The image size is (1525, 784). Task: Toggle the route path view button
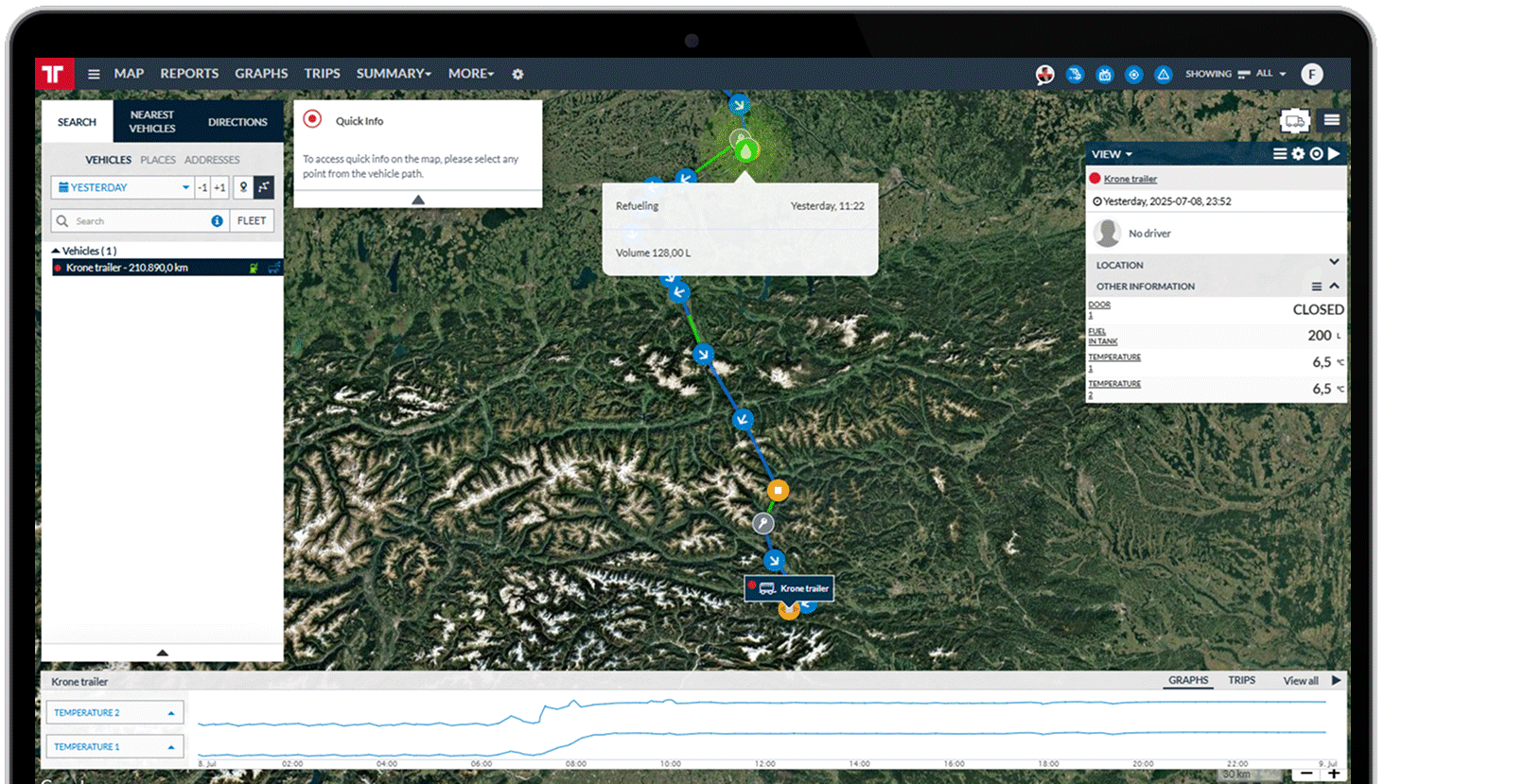click(x=264, y=187)
